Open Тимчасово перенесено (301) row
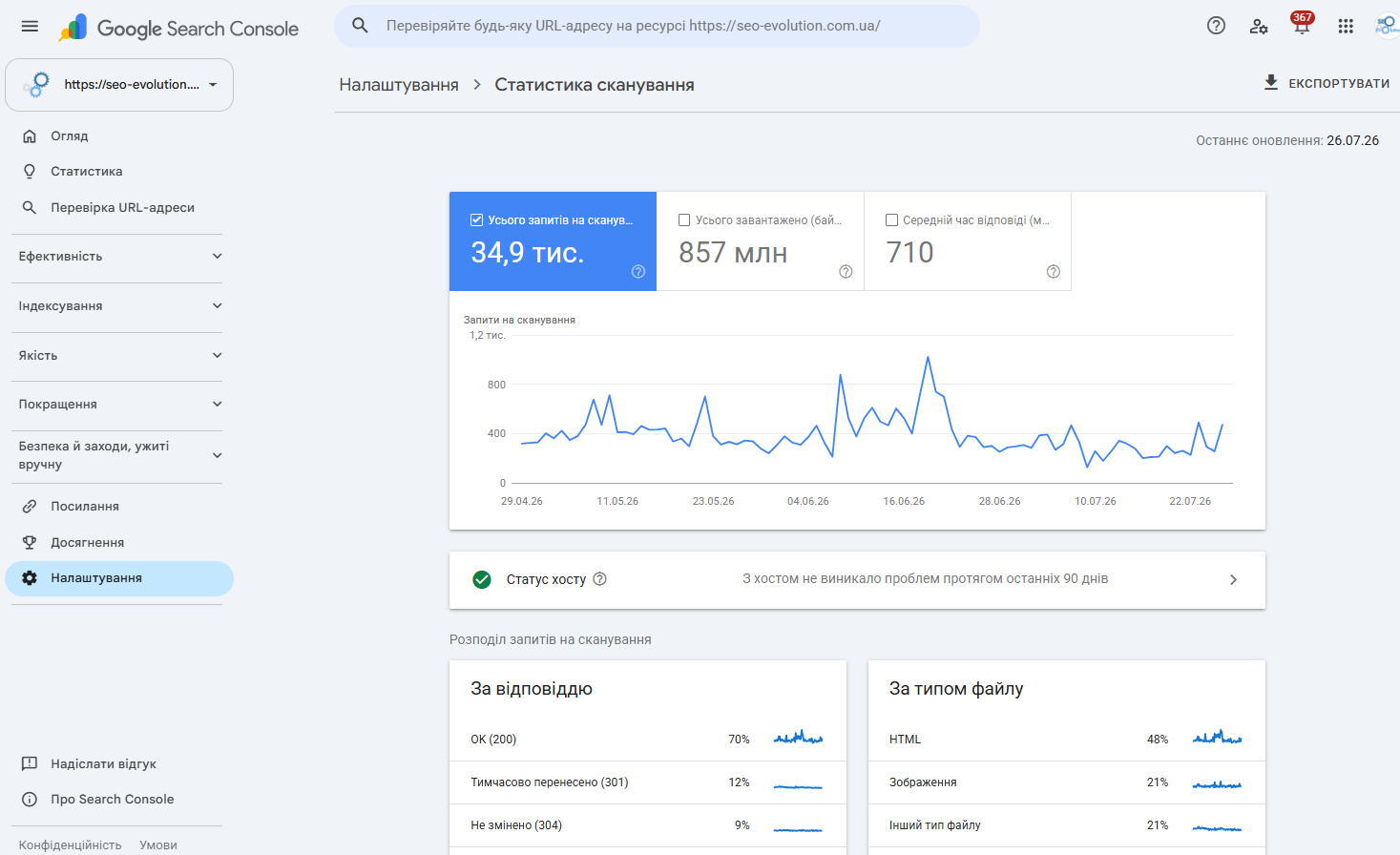The image size is (1400, 855). (648, 782)
